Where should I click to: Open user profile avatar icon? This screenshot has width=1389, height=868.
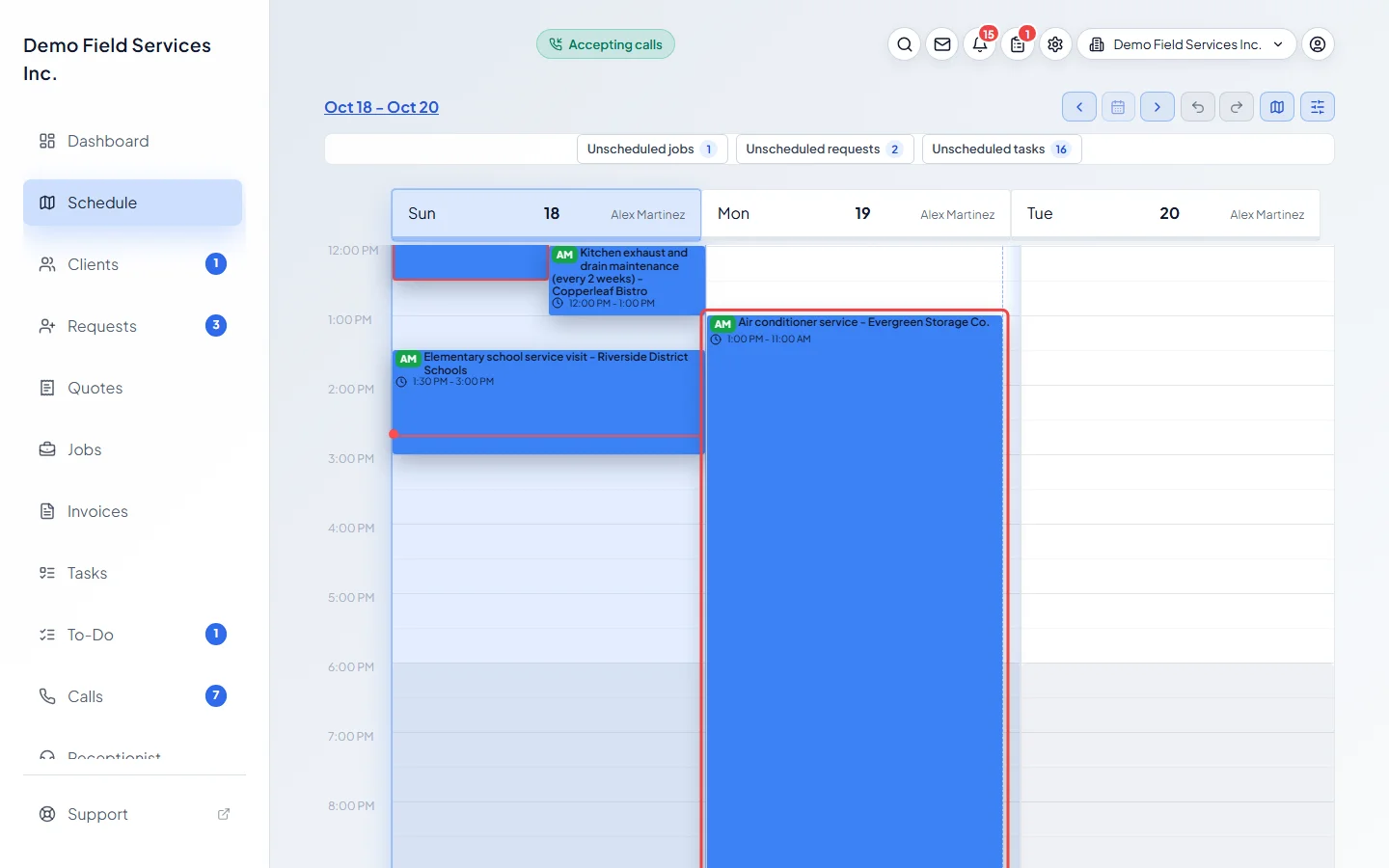pos(1318,44)
